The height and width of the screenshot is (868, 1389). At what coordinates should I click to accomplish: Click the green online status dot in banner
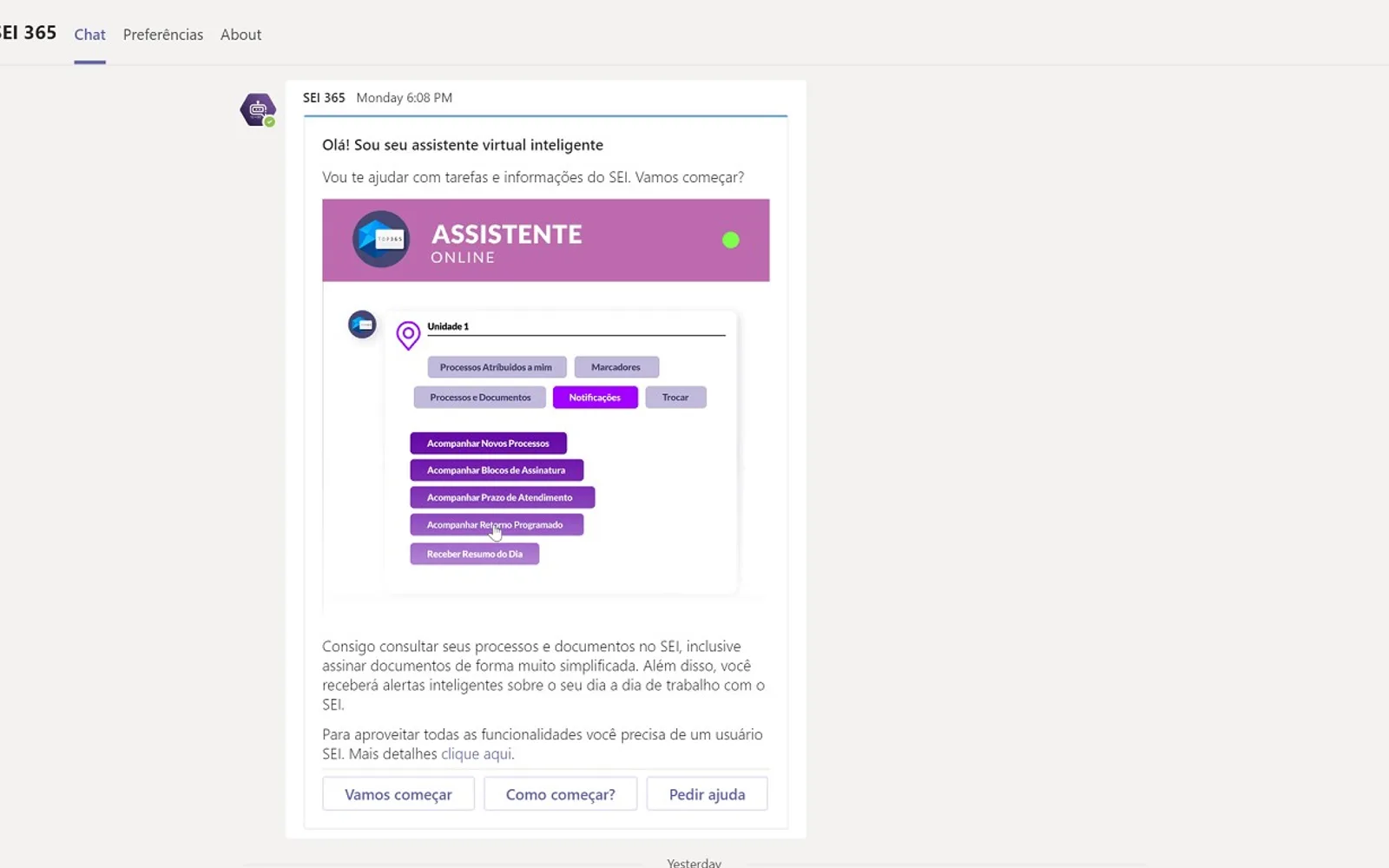click(731, 240)
